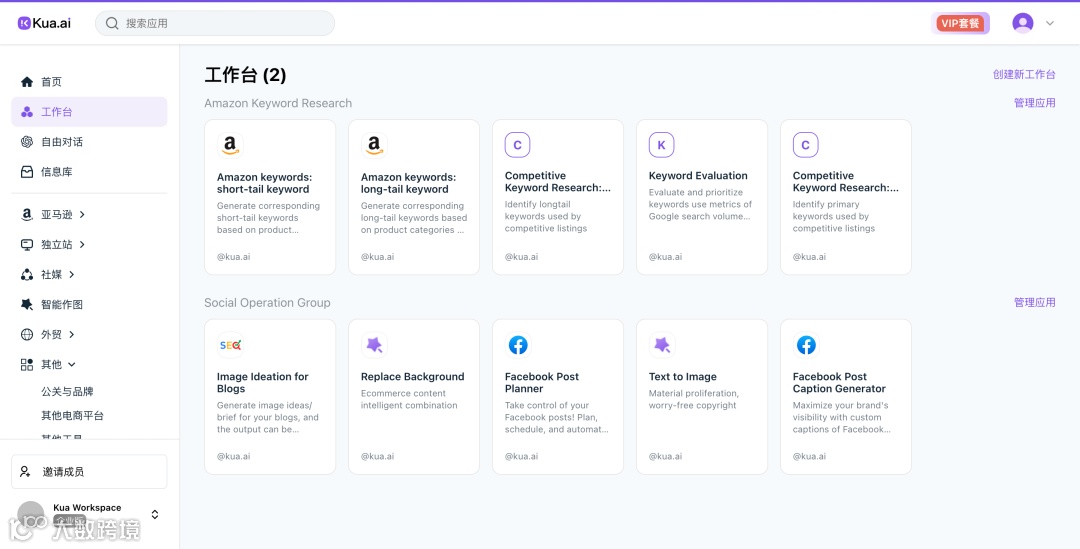Viewport: 1080px width, 549px height.
Task: Select 自由对话 in the sidebar
Action: (61, 142)
